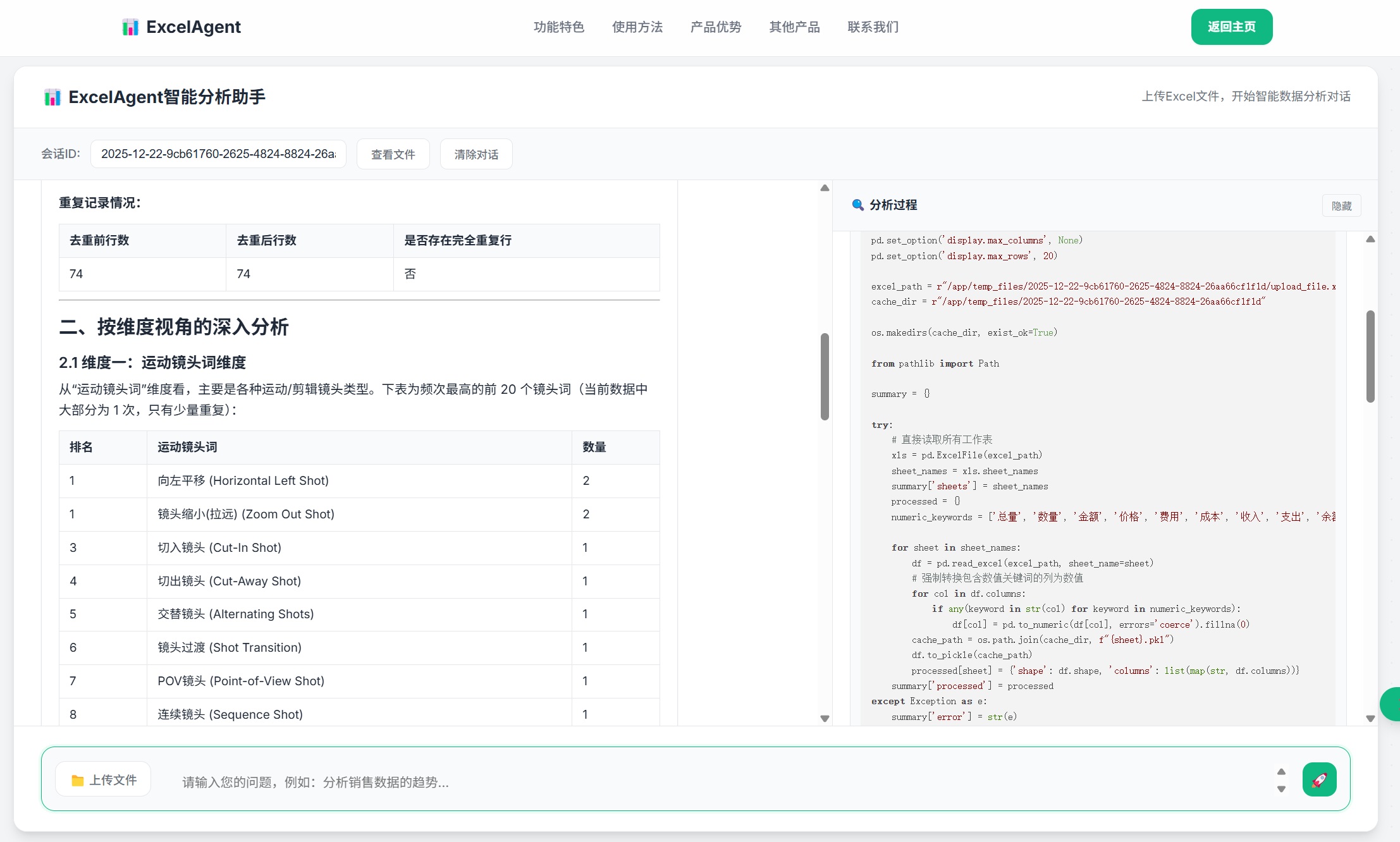Screen dimensions: 1400x842
Task: Click the magnifier icon beside 分析过程
Action: click(x=857, y=205)
